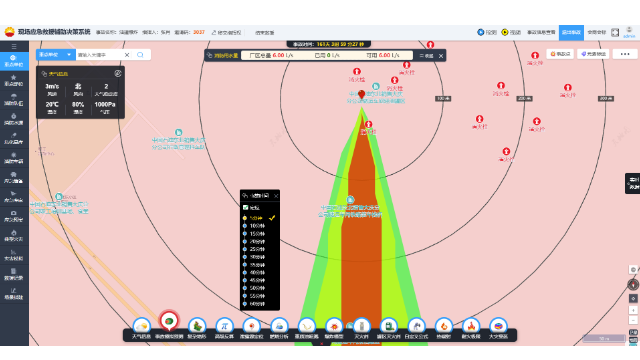The height and width of the screenshot is (360, 640).
Task: Click the magnifier search icon in the search box
Action: pyautogui.click(x=140, y=55)
